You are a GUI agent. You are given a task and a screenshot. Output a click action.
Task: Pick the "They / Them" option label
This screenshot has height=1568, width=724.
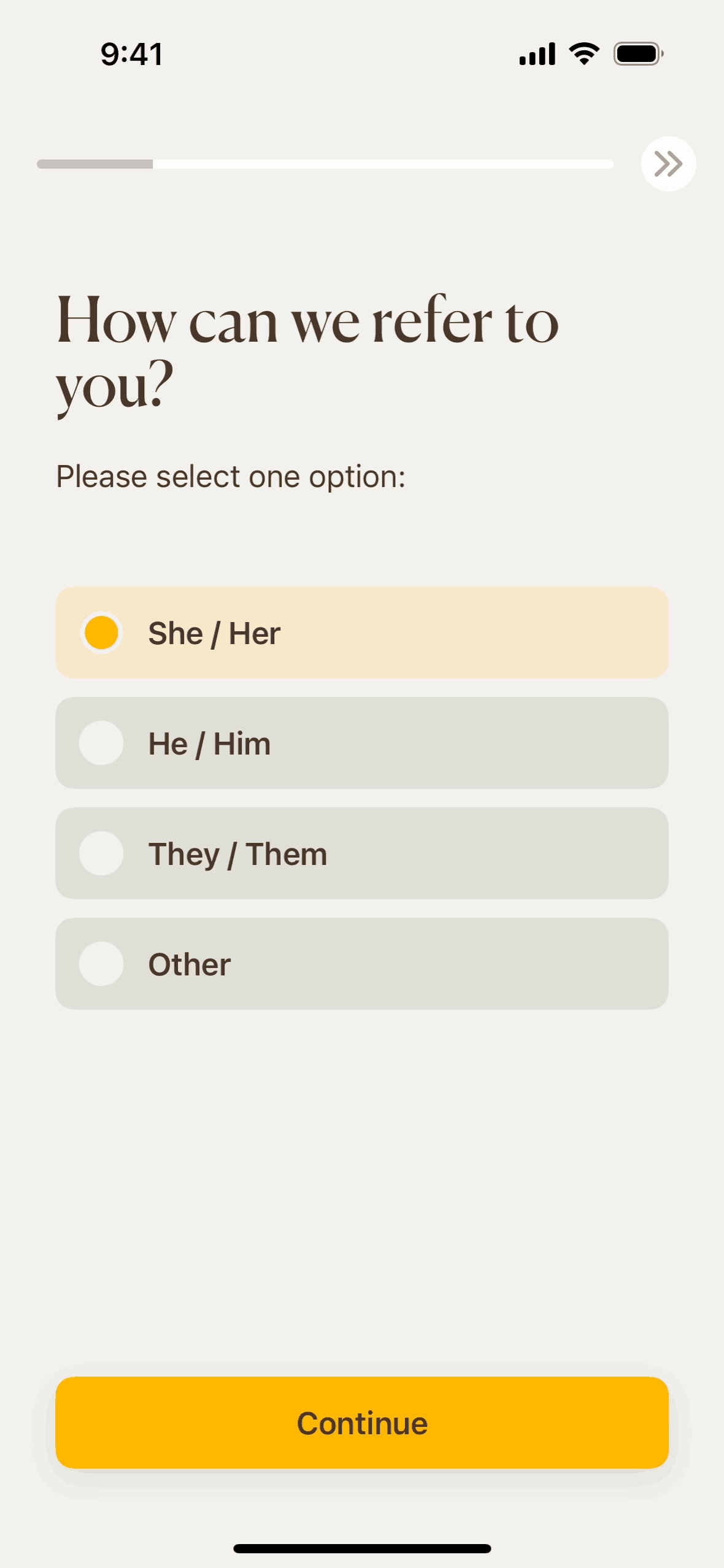(x=237, y=854)
